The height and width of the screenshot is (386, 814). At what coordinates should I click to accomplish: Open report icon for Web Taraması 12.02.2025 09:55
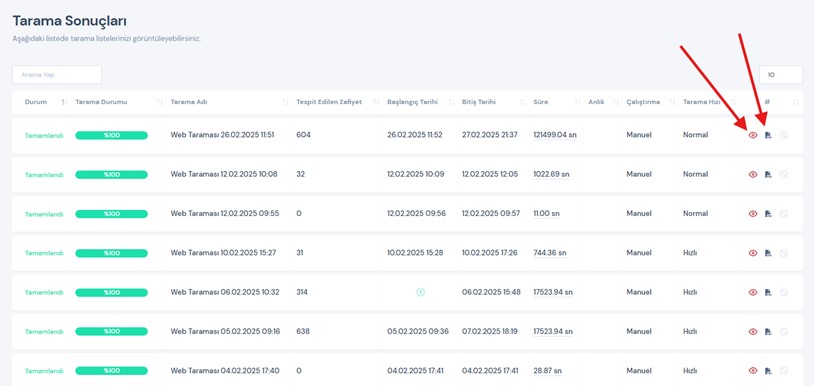tap(769, 214)
